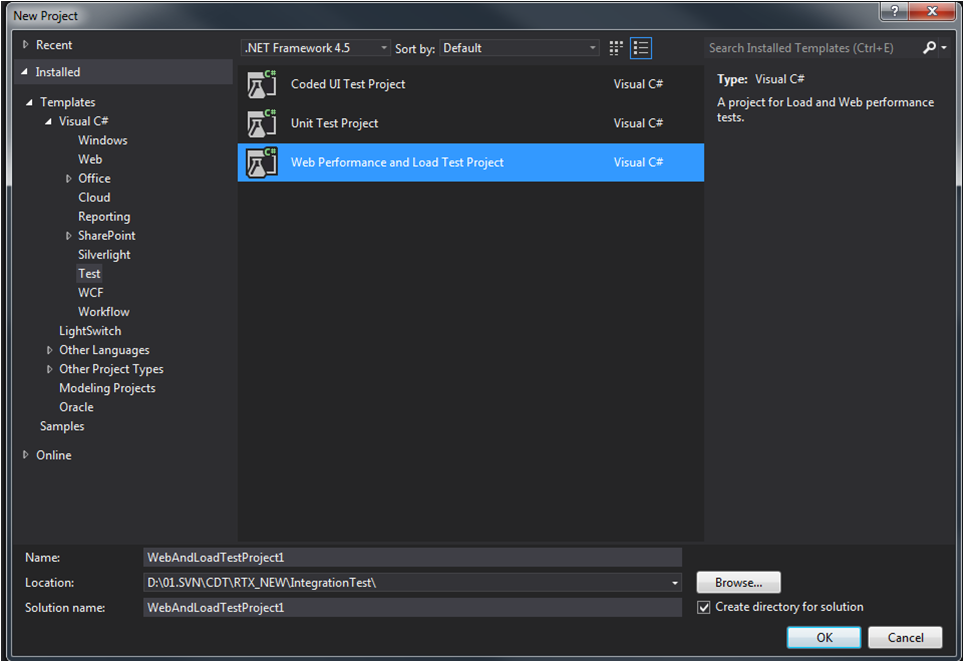Switch to medium icons list view
Image resolution: width=964 pixels, height=662 pixels.
[641, 48]
